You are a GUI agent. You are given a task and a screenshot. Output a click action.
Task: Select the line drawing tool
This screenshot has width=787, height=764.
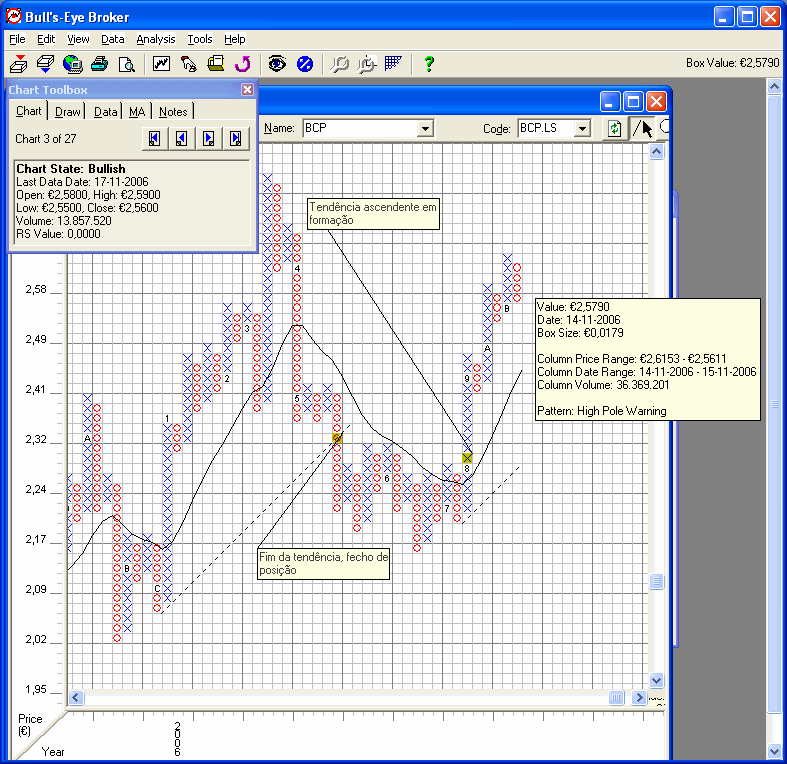click(x=636, y=128)
